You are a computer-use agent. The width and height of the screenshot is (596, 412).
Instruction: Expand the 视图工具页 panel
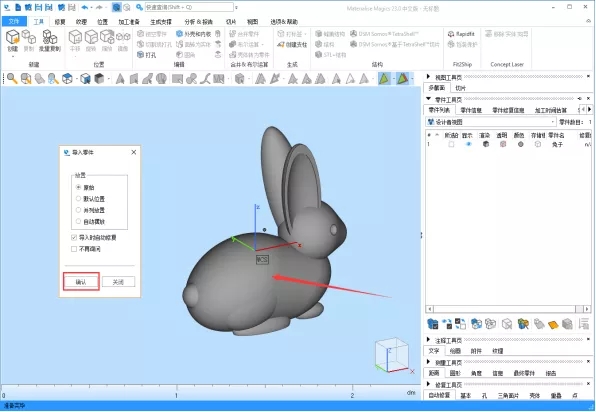pos(428,77)
